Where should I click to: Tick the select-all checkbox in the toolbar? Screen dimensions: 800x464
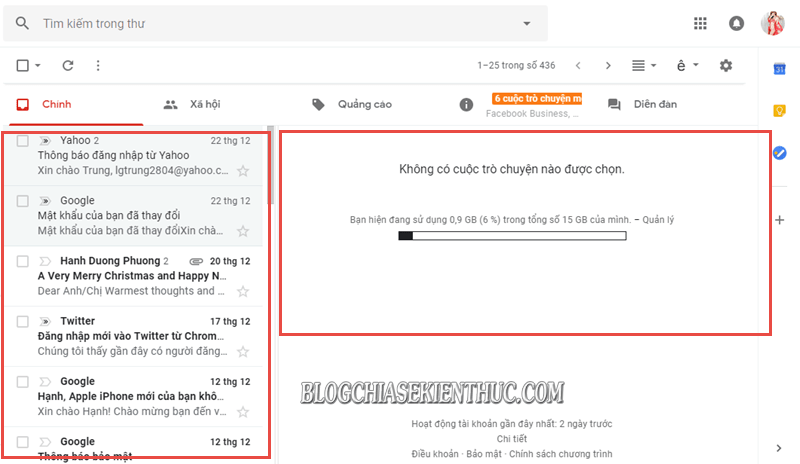[22, 65]
